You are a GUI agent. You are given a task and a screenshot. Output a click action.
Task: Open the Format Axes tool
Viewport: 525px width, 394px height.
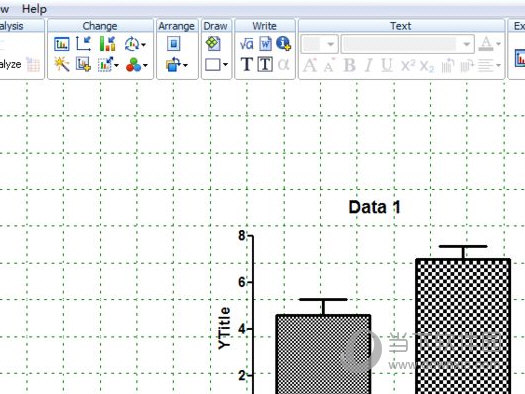83,44
